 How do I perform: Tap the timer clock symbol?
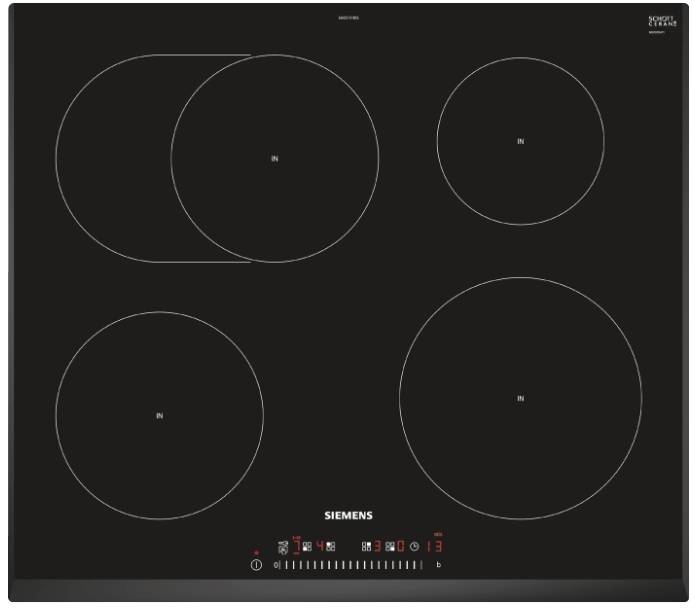(414, 547)
